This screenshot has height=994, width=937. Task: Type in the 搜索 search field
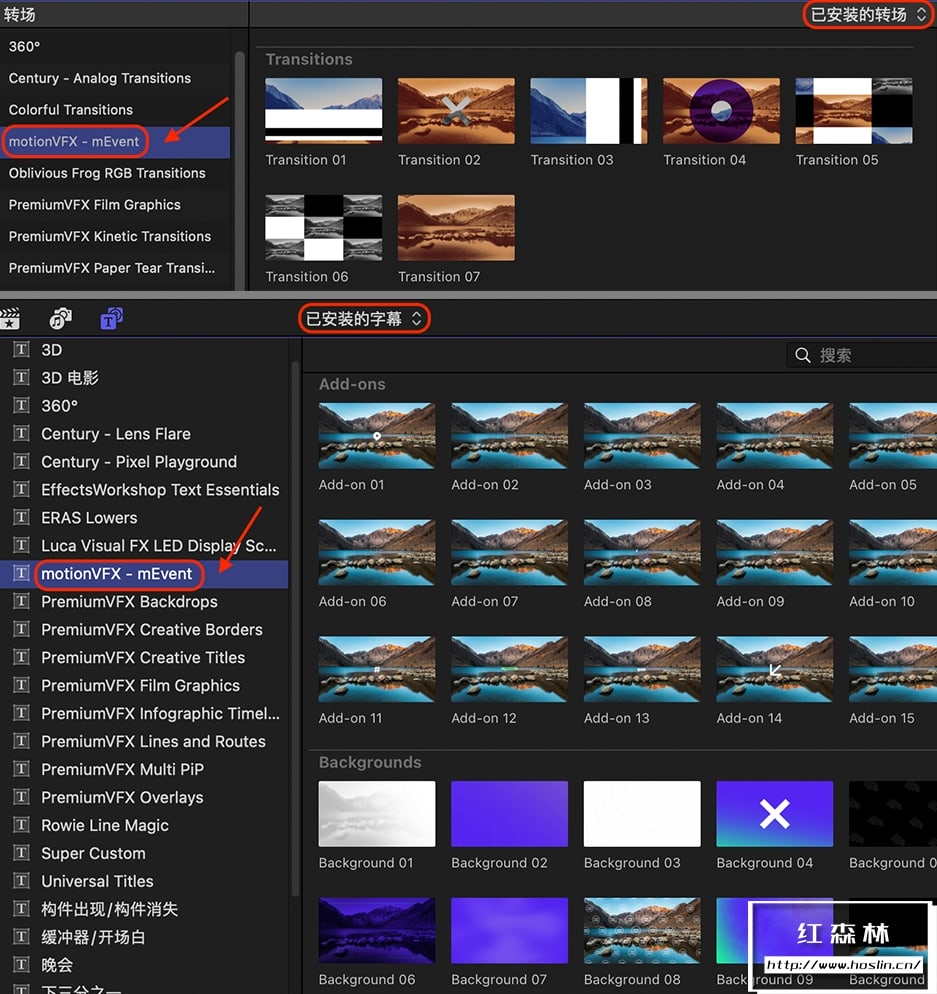(862, 355)
